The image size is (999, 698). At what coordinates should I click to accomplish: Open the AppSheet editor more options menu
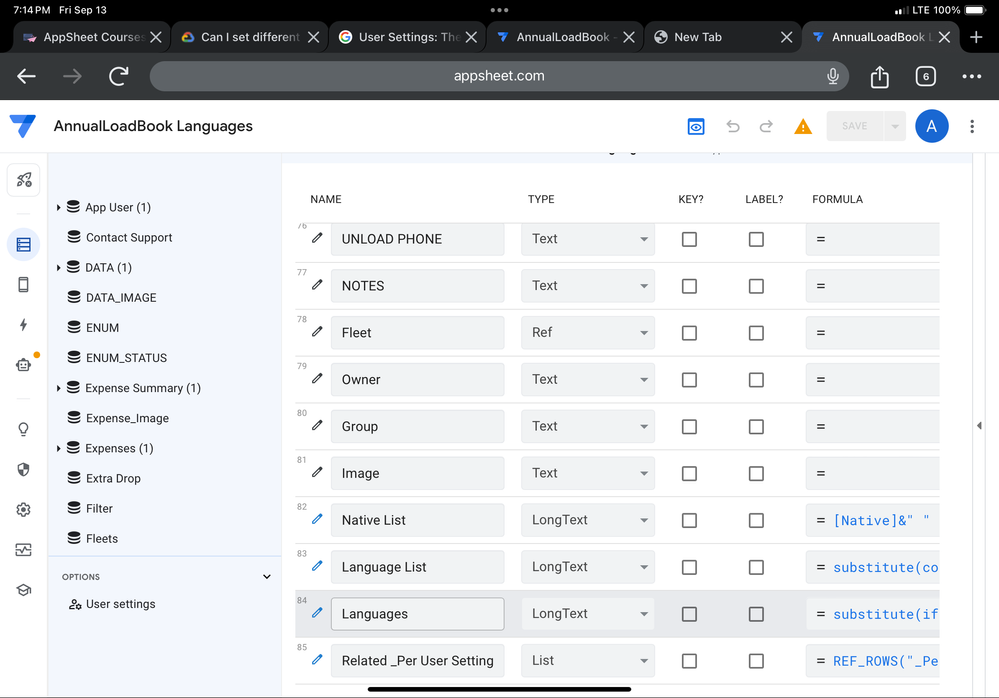pyautogui.click(x=972, y=126)
